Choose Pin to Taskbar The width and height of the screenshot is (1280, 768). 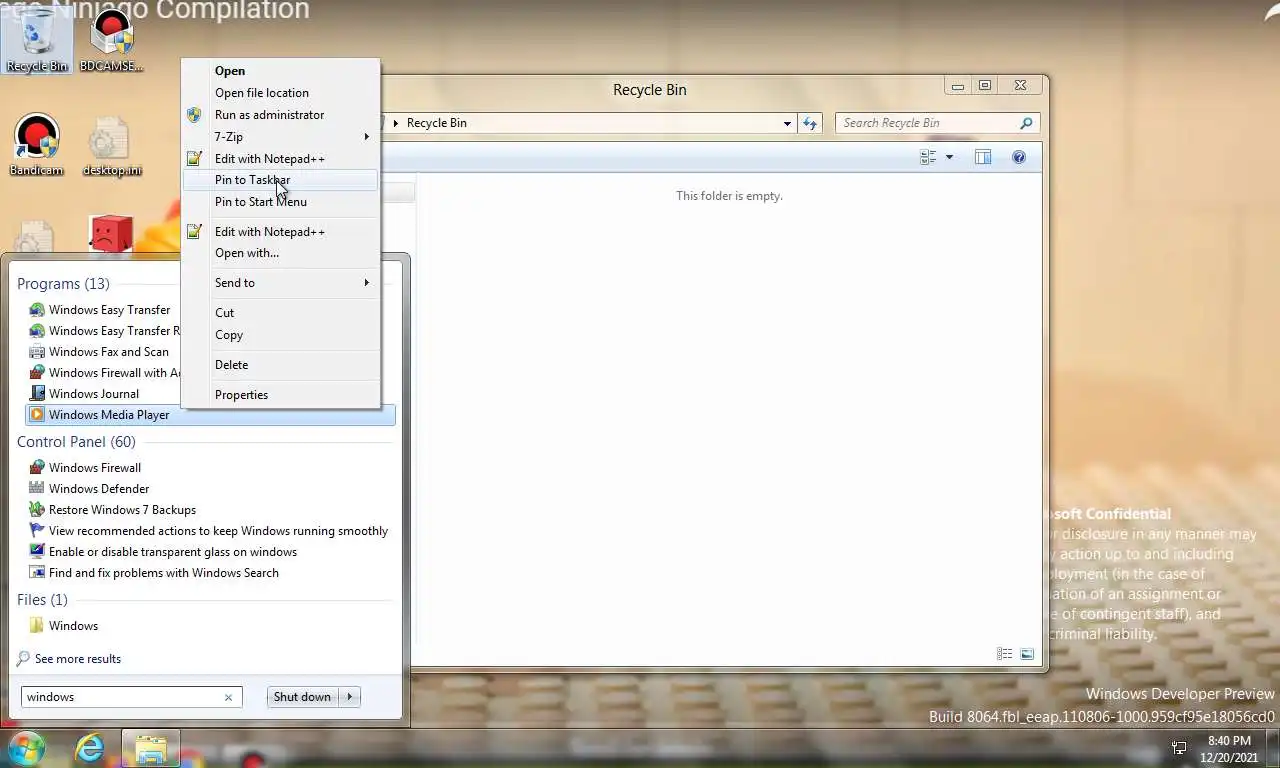pyautogui.click(x=281, y=180)
